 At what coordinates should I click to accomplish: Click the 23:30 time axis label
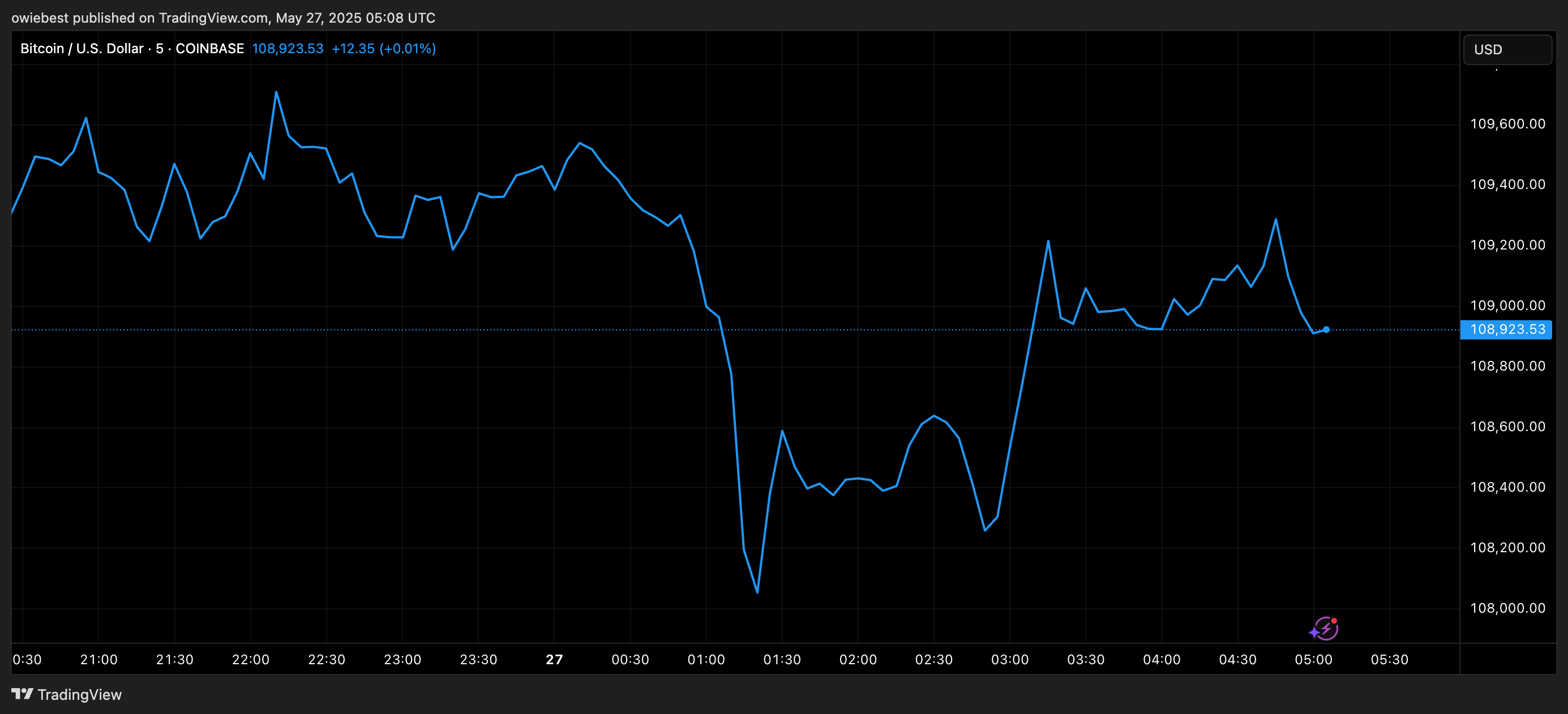pyautogui.click(x=478, y=660)
